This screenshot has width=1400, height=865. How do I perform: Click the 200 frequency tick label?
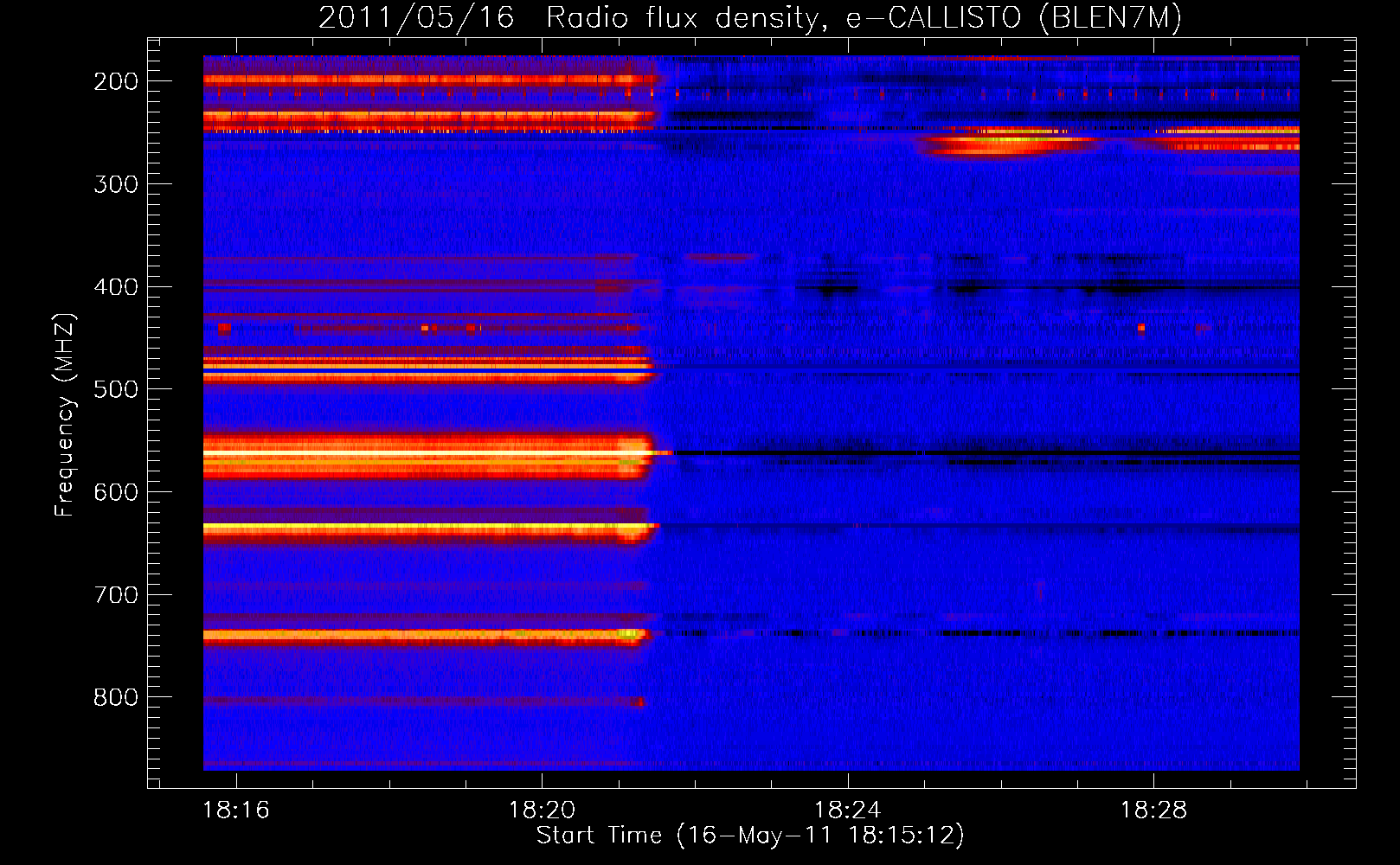(116, 81)
